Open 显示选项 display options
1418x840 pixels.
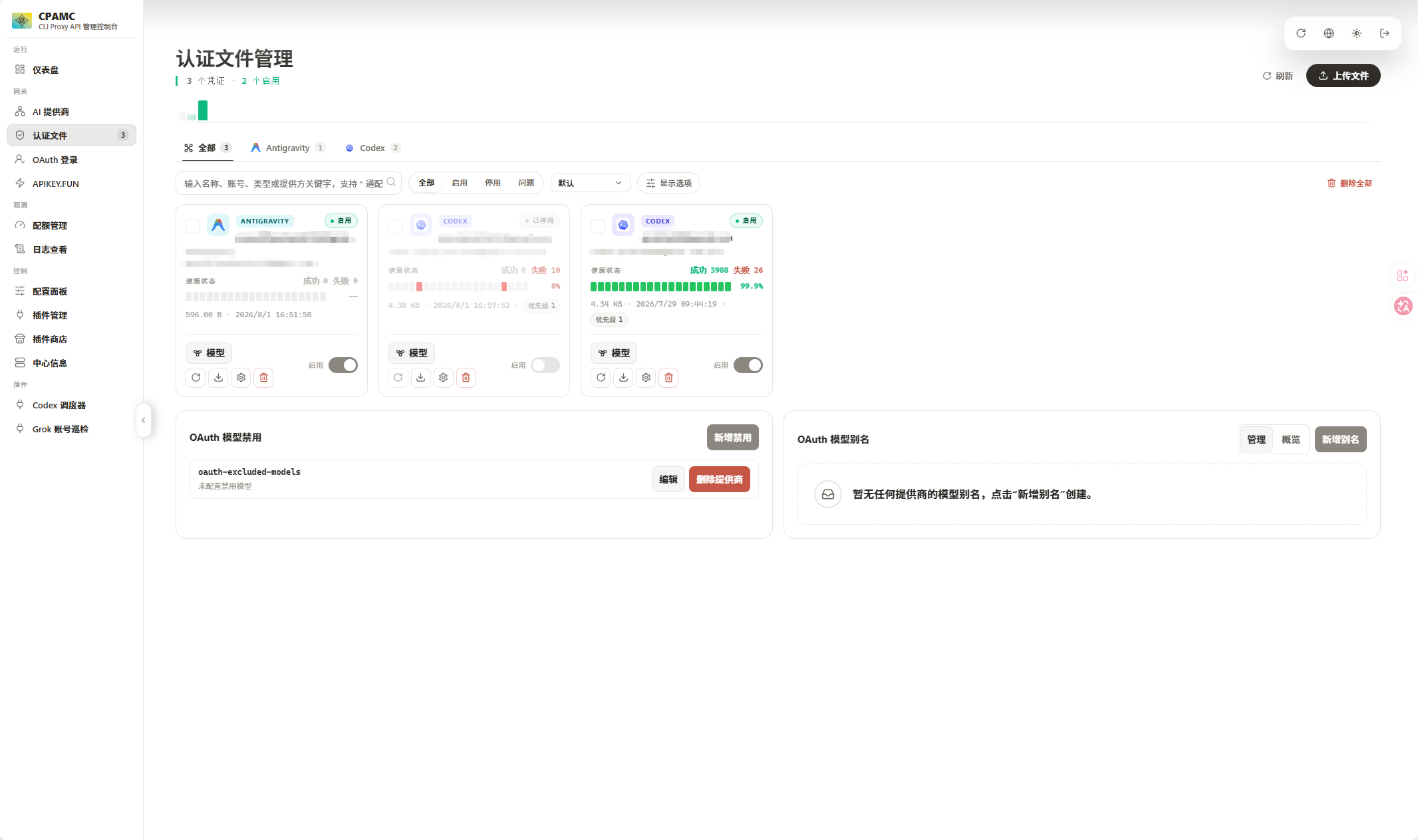[668, 183]
